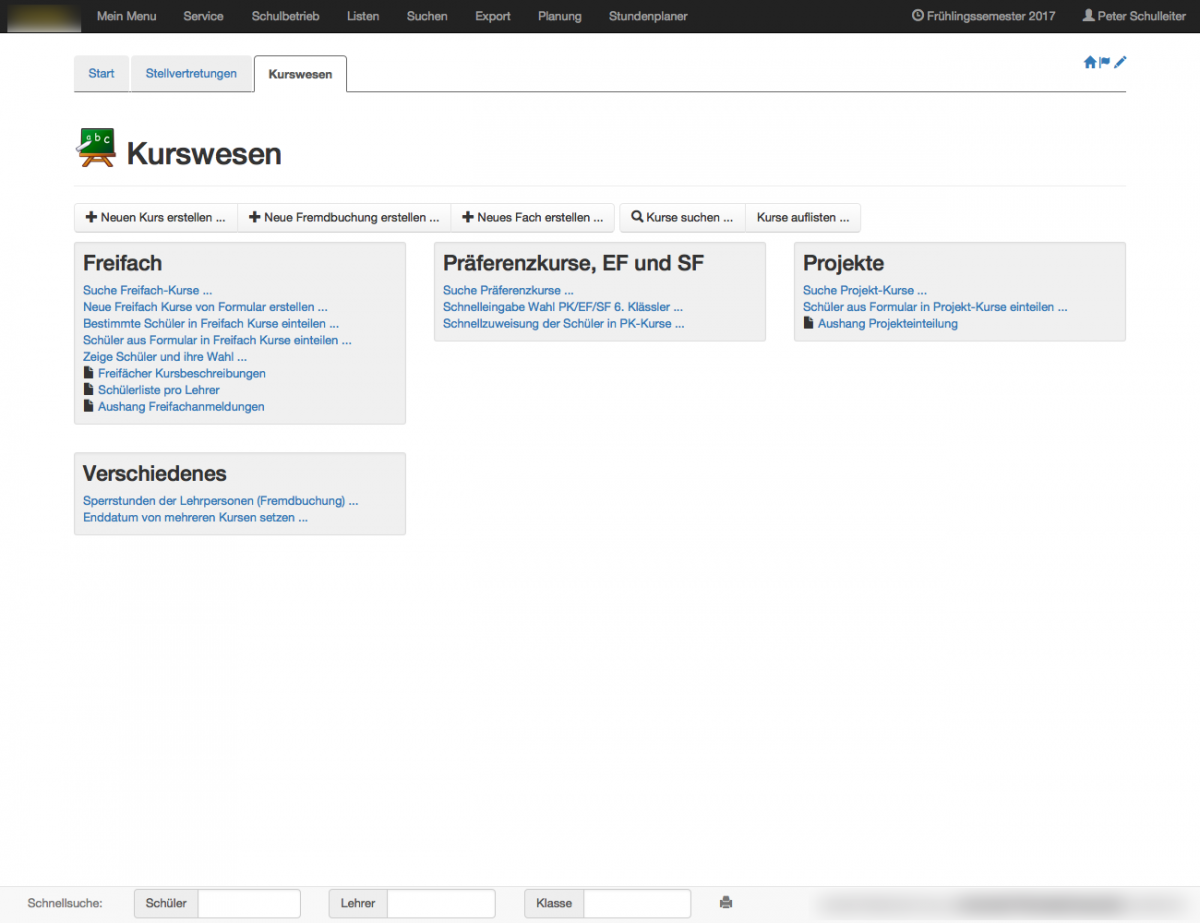
Task: Open the Freifächer Kursbeschreibungen document
Action: pyautogui.click(x=181, y=373)
